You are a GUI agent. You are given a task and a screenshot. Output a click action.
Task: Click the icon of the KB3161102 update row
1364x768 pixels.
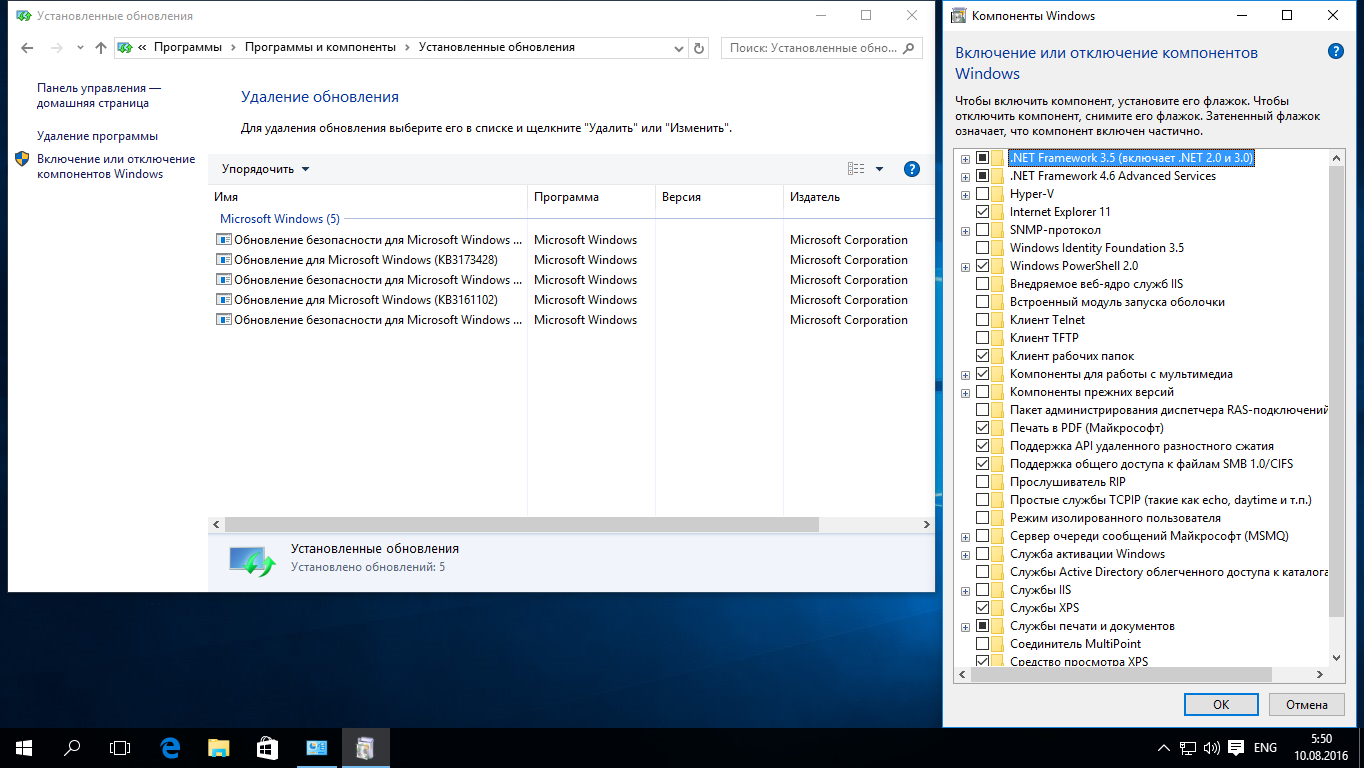pos(224,300)
